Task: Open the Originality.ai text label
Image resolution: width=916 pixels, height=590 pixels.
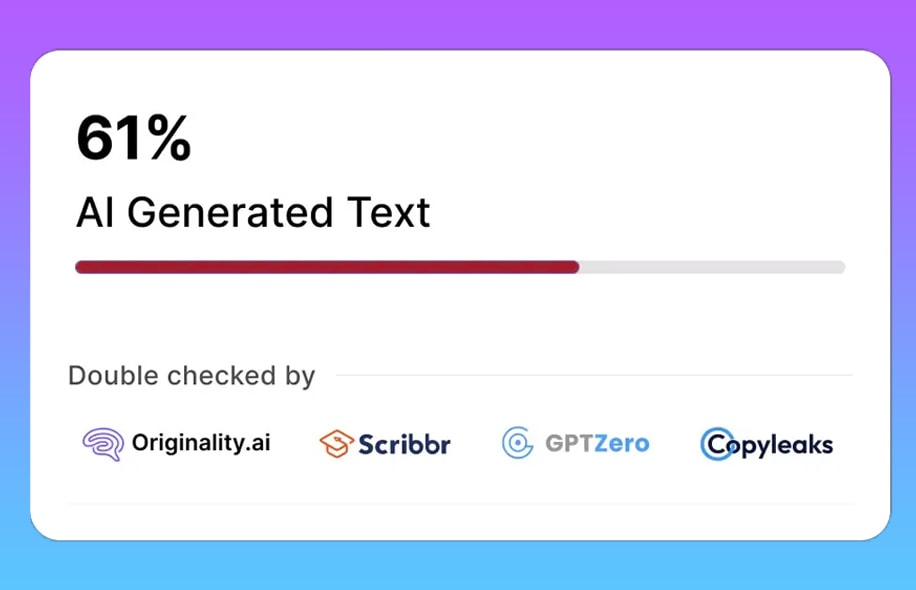Action: coord(201,443)
